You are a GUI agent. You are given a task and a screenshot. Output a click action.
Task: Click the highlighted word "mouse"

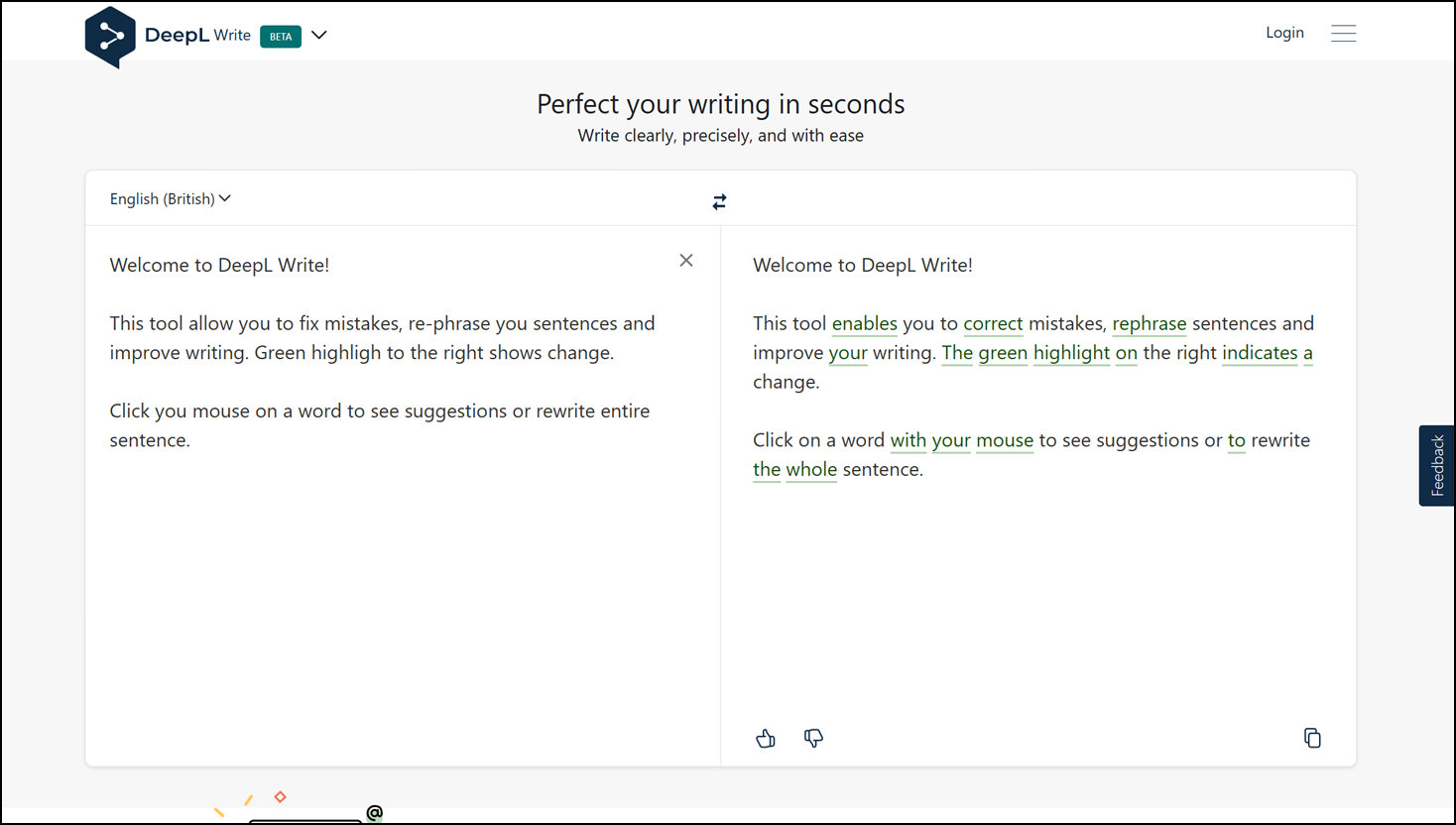[1005, 440]
